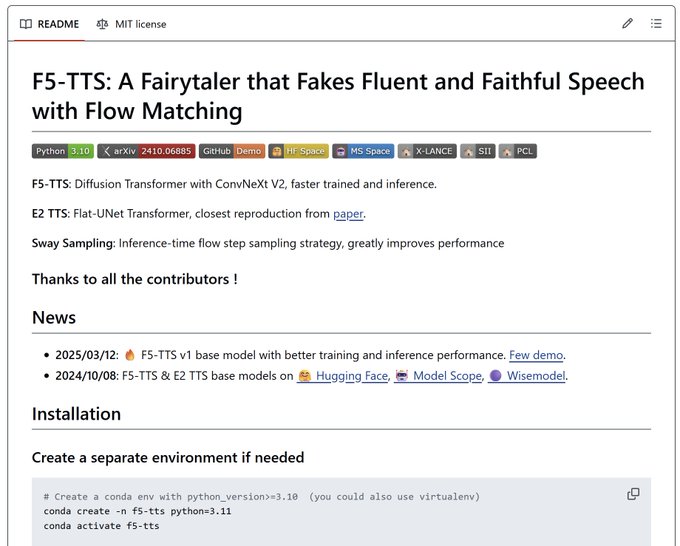Click the SII badge
Image resolution: width=680 pixels, height=546 pixels.
(x=477, y=151)
